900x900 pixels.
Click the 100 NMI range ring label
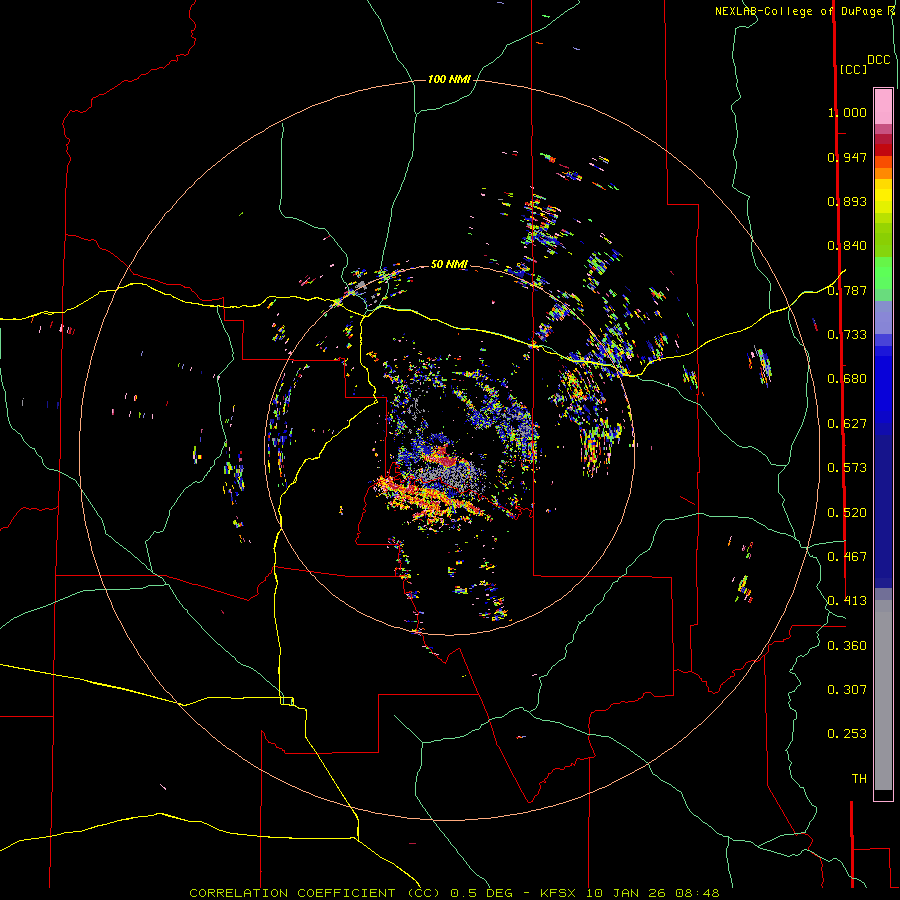[449, 79]
